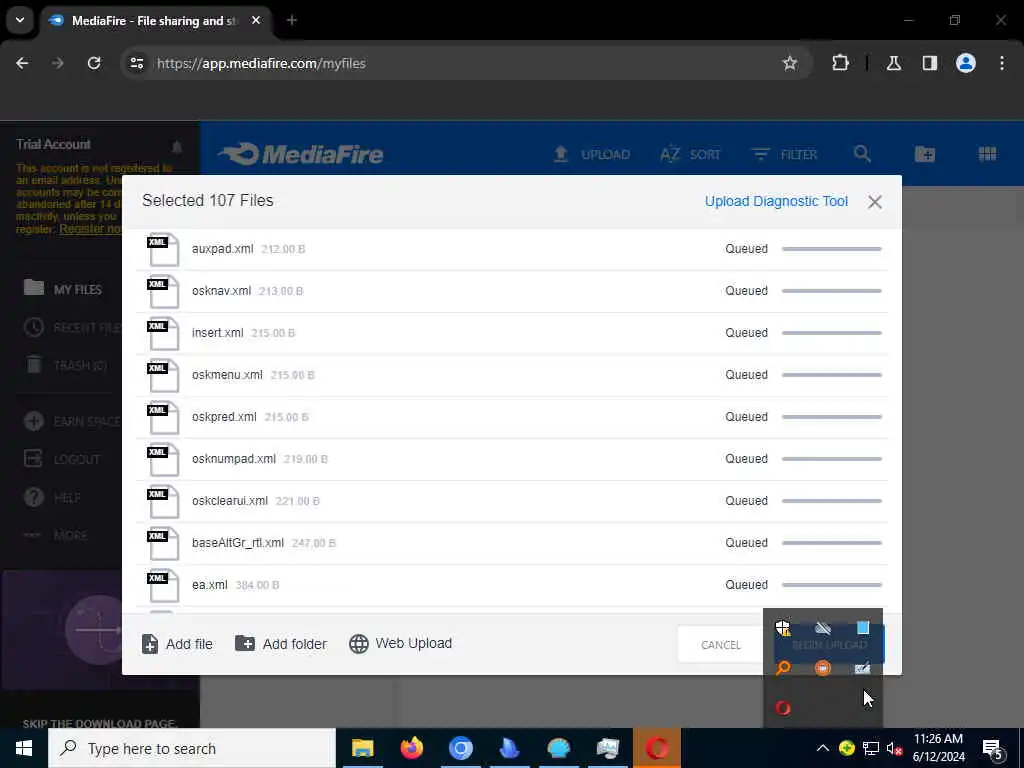Go back to previous page
Viewport: 1024px width, 768px height.
point(22,63)
